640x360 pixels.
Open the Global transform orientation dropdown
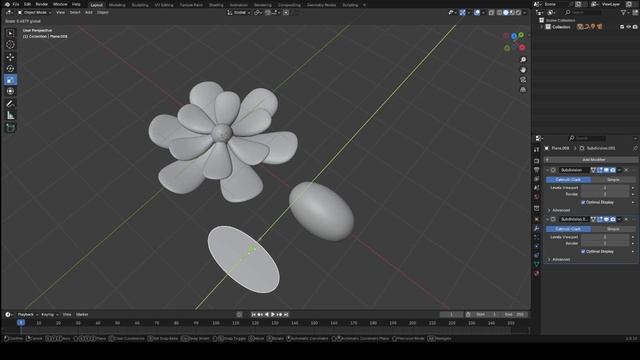coord(238,13)
